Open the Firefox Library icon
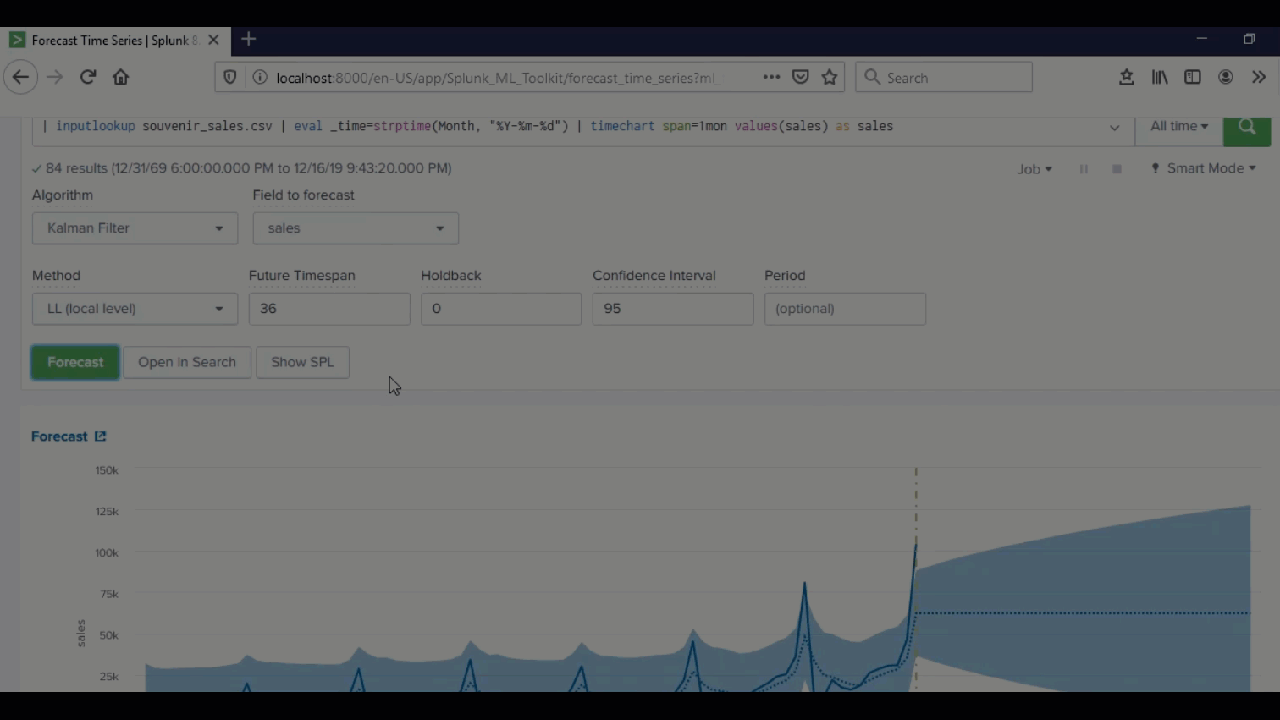Image resolution: width=1280 pixels, height=720 pixels. [1159, 77]
